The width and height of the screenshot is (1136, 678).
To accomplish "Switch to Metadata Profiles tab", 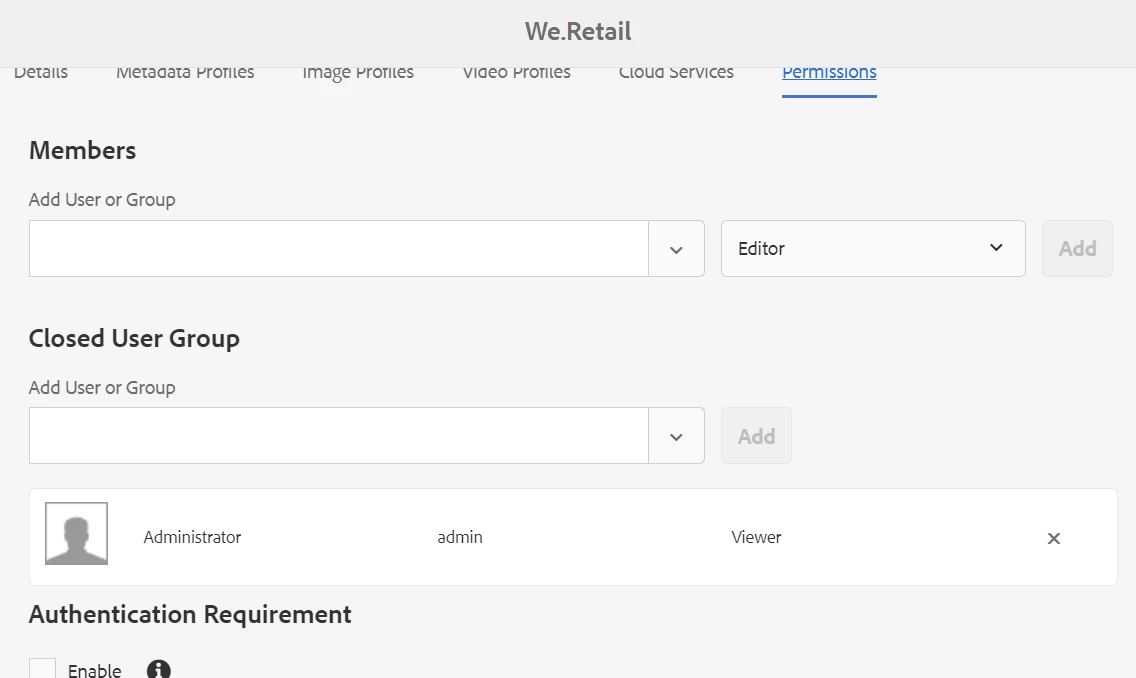I will [185, 72].
